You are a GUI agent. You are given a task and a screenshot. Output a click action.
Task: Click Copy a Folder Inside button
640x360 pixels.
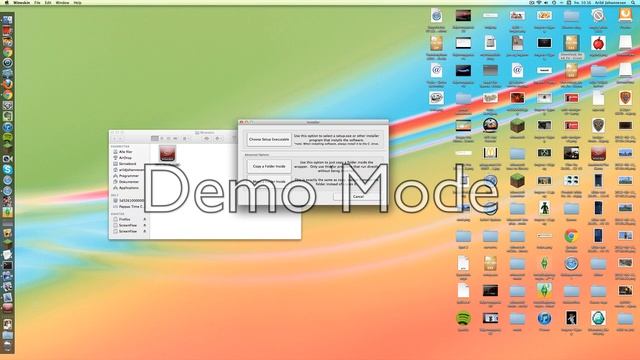pyautogui.click(x=269, y=167)
